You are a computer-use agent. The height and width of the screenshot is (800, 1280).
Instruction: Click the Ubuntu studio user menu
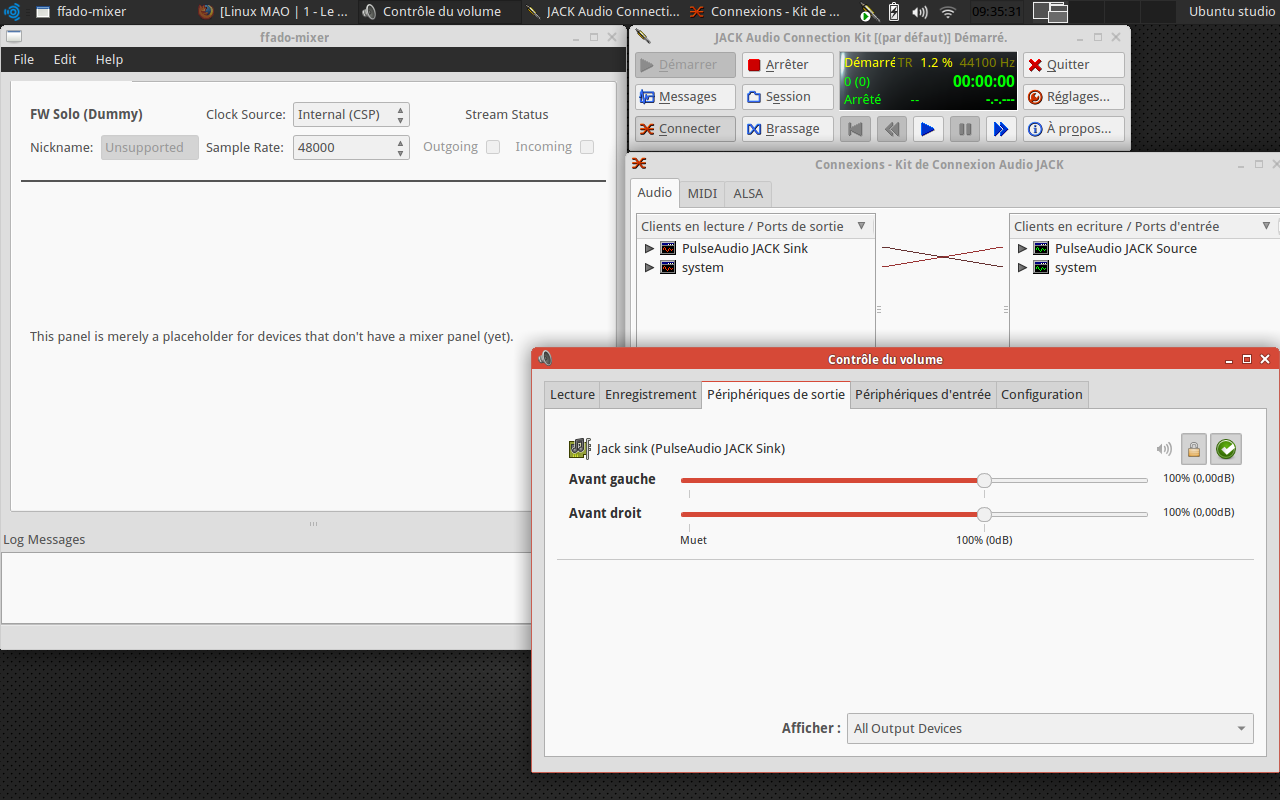1232,12
